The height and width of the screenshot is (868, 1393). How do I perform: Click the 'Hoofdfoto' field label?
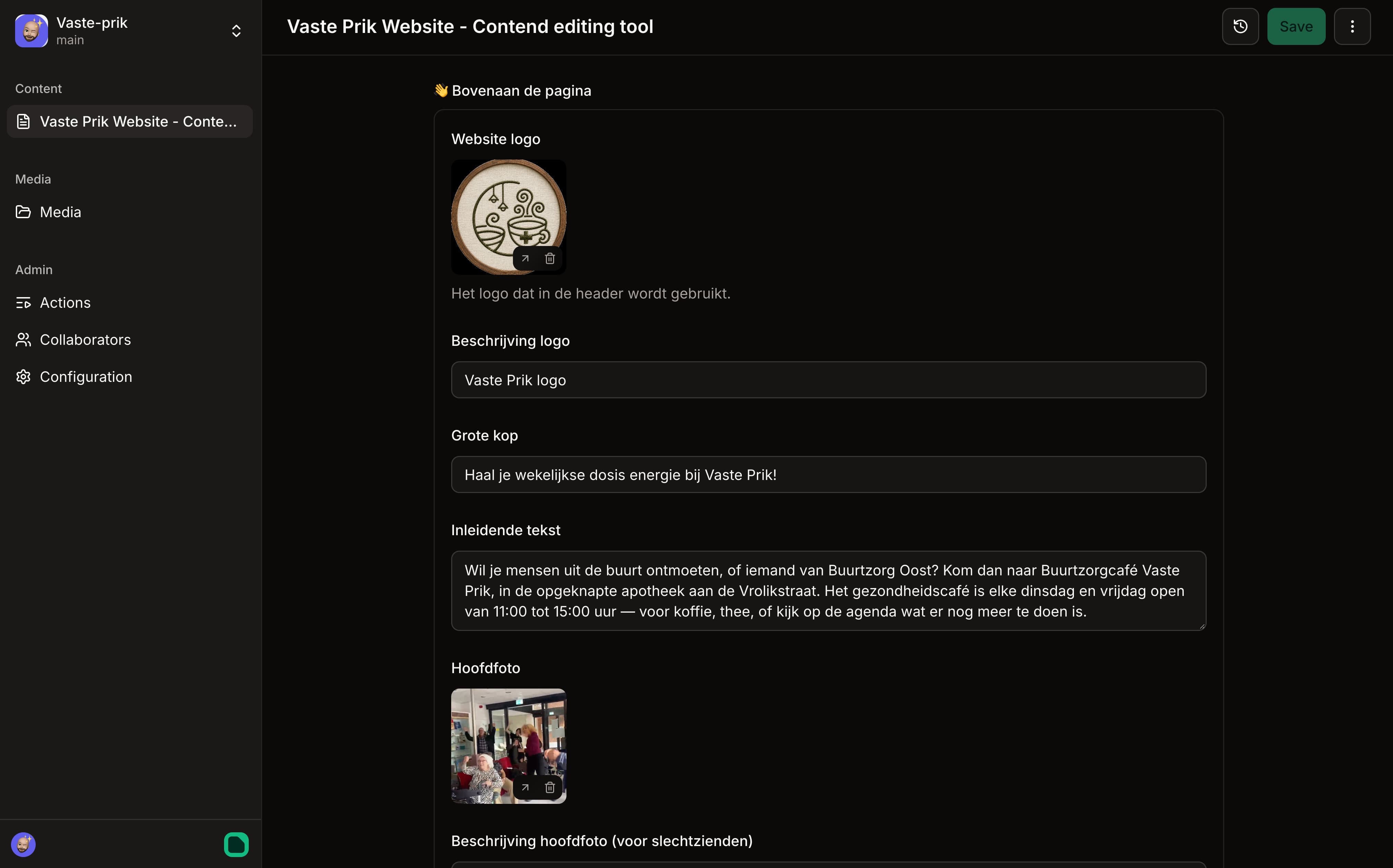point(485,668)
